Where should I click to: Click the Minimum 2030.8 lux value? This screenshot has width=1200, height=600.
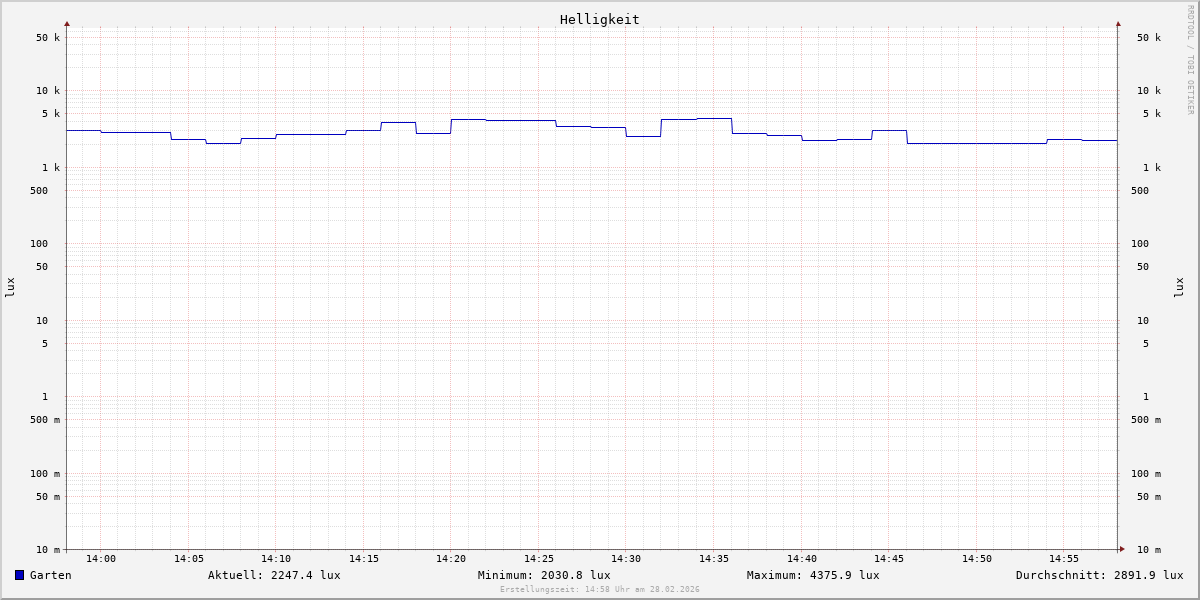[544, 575]
